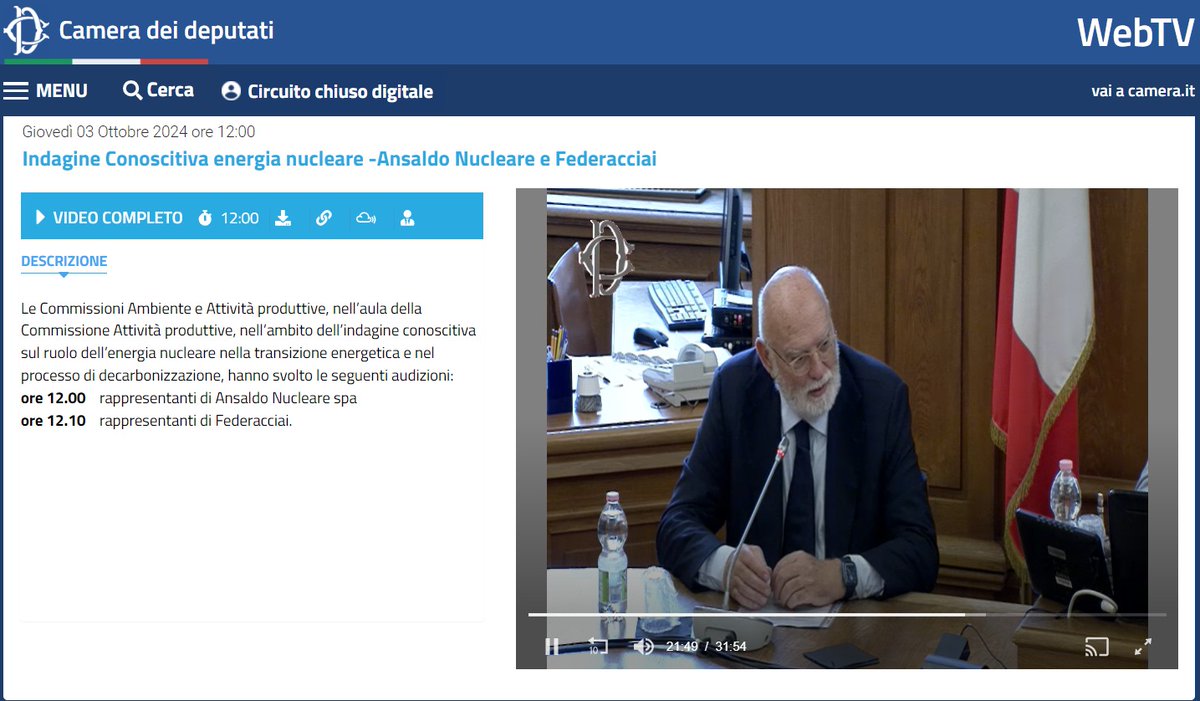Follow the vai a camera.it link
Screen dimensions: 1200x701
[x=1143, y=91]
